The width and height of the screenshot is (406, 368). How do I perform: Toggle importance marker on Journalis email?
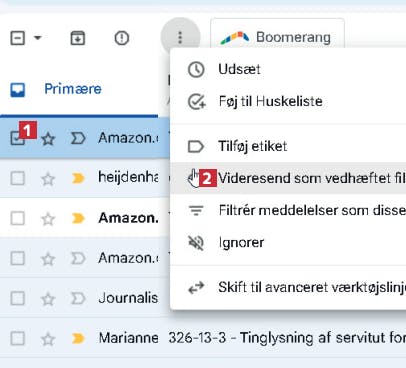click(78, 298)
